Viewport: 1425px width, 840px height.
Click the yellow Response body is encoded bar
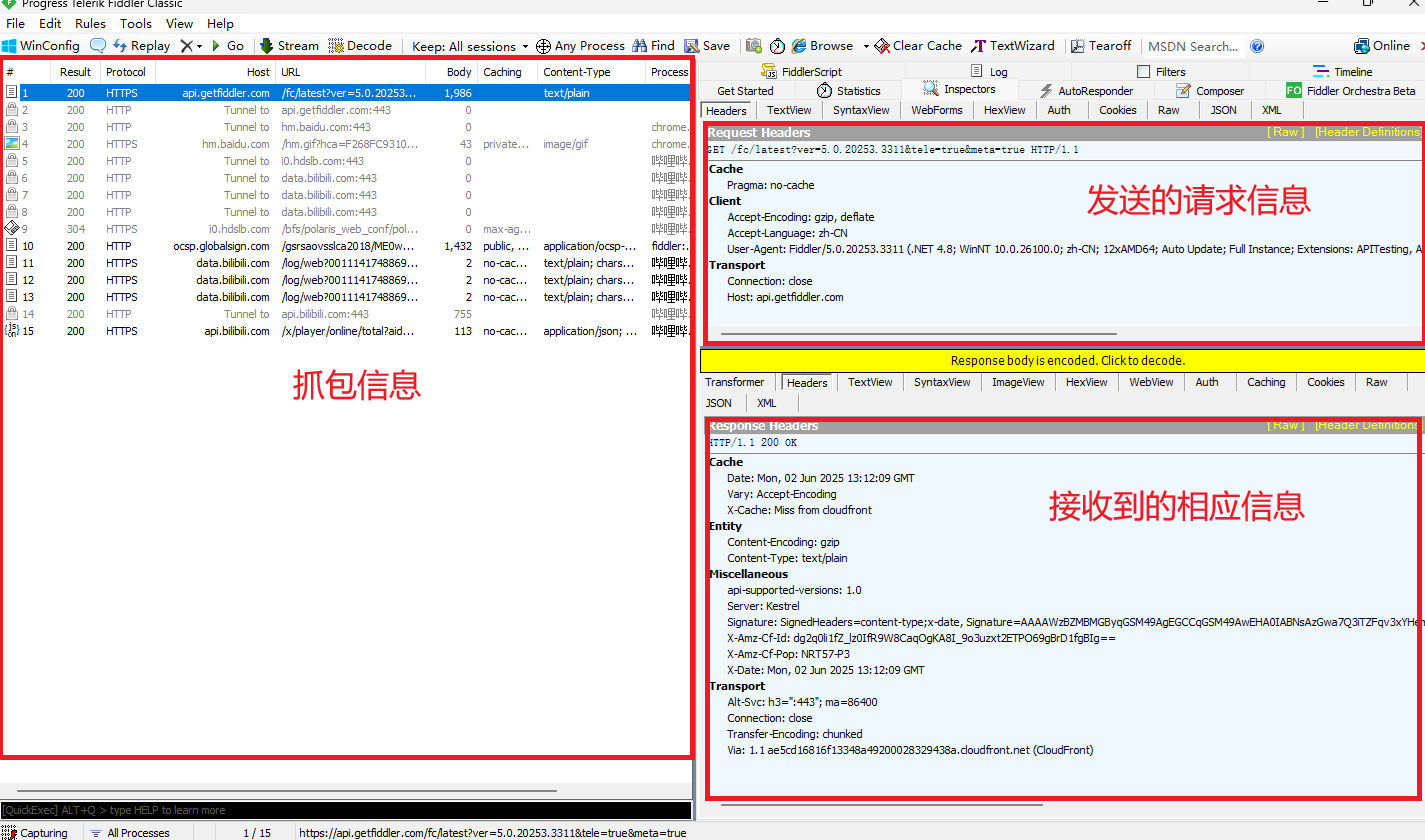(1062, 361)
